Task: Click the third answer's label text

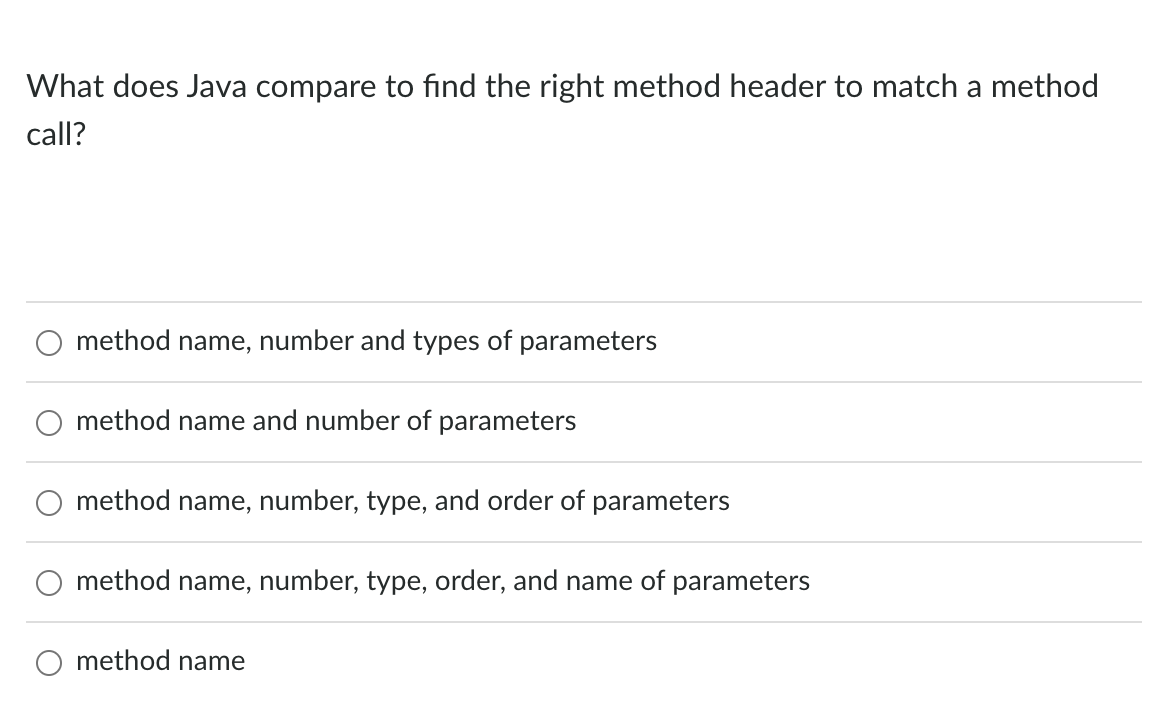Action: 403,502
